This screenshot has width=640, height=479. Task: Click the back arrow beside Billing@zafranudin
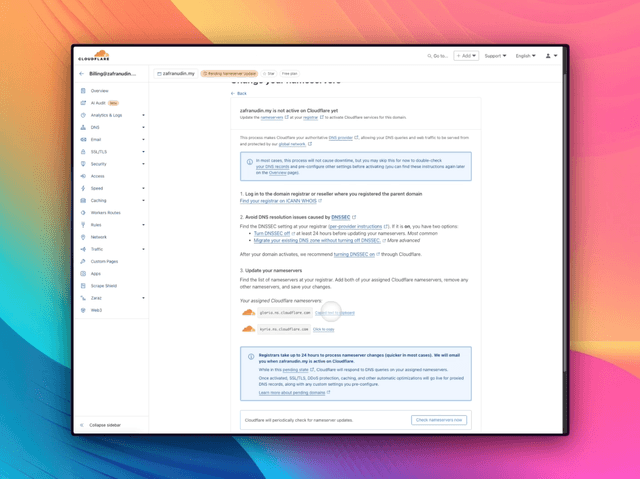(x=81, y=74)
